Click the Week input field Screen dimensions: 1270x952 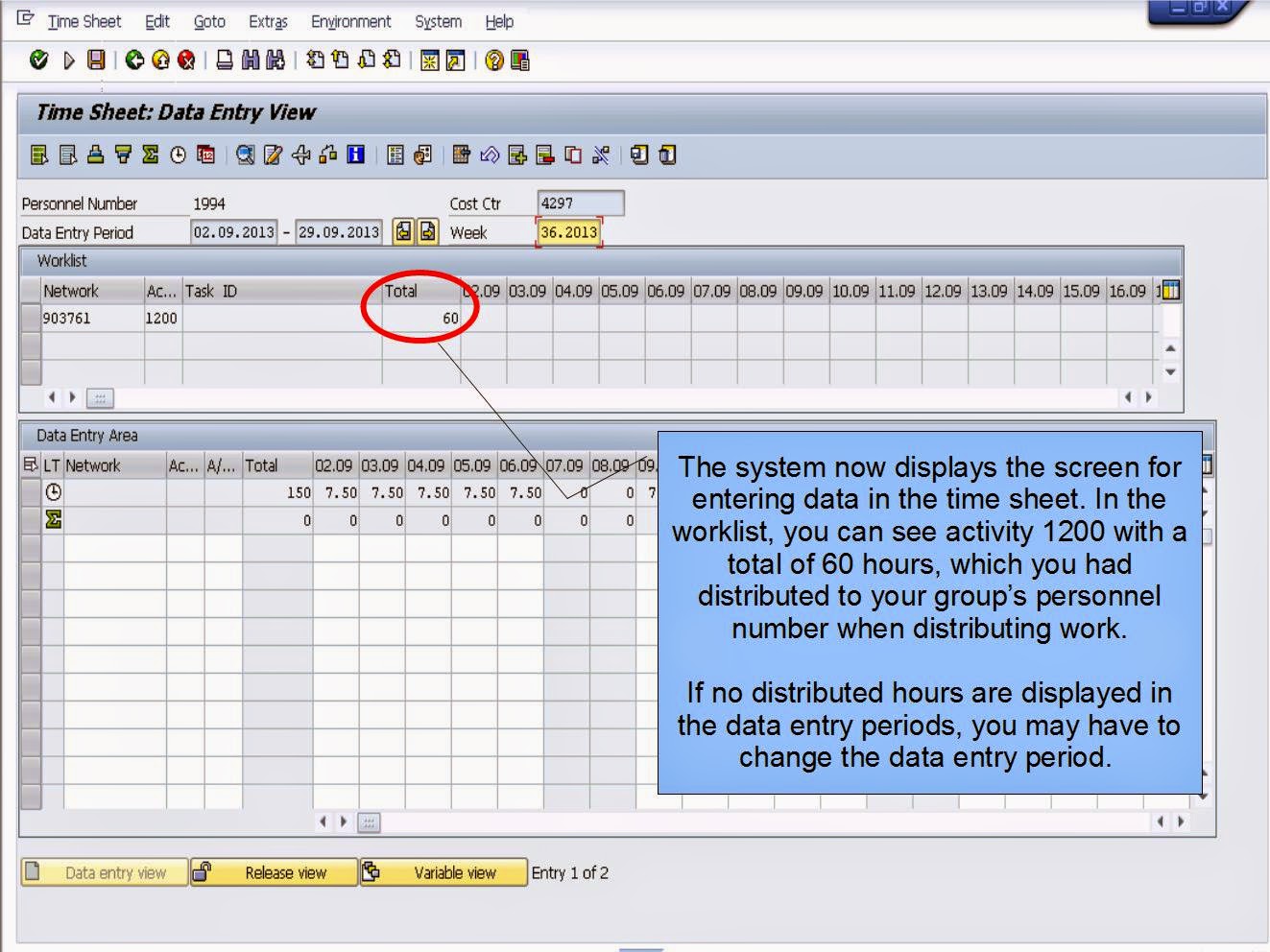click(568, 232)
